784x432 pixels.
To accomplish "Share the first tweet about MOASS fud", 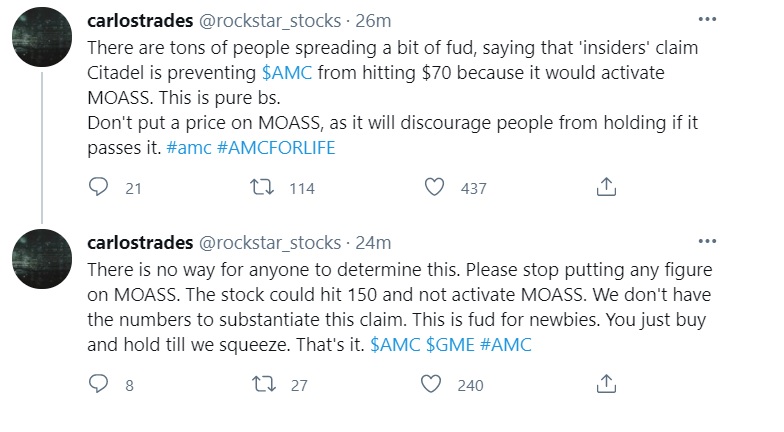I will coord(605,187).
